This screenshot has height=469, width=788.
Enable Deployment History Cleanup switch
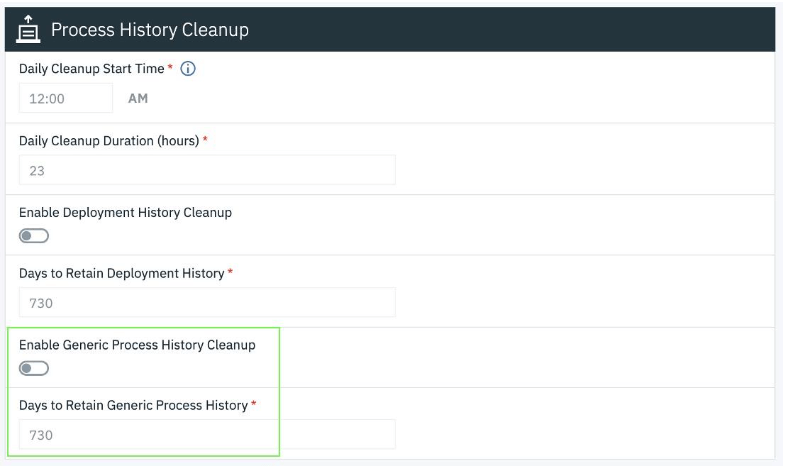click(34, 236)
